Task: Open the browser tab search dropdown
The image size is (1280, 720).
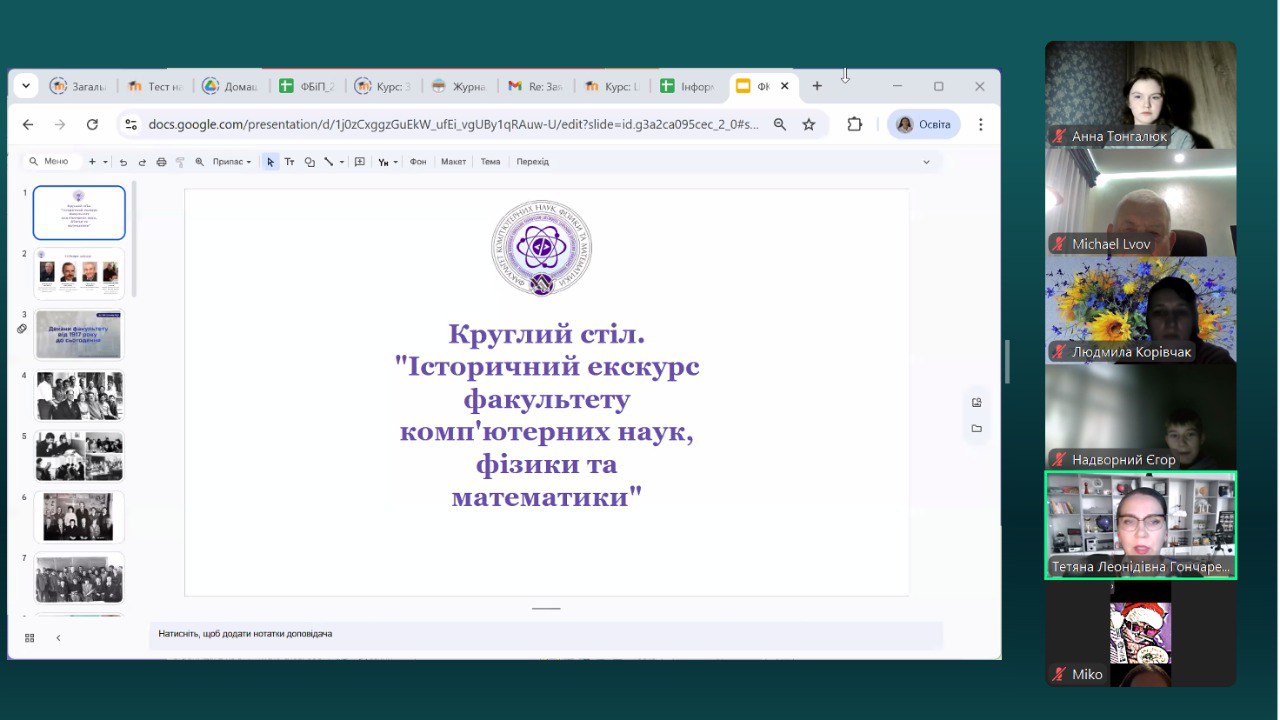Action: (x=26, y=86)
